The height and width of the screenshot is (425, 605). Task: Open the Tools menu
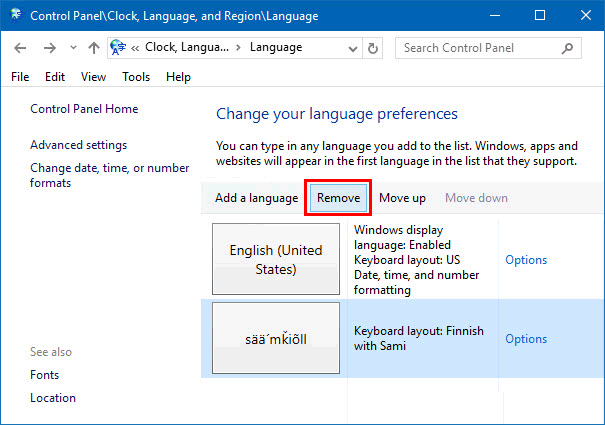coord(136,77)
